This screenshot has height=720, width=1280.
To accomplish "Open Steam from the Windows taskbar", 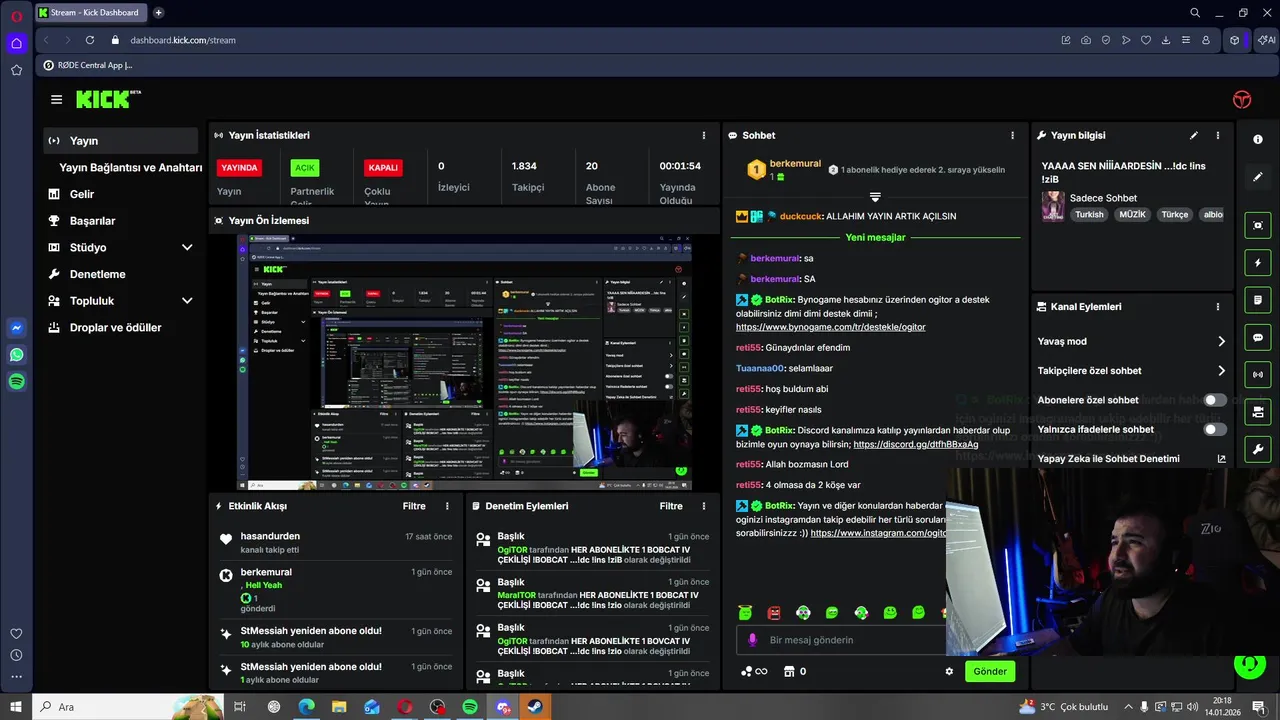I will click(x=535, y=707).
